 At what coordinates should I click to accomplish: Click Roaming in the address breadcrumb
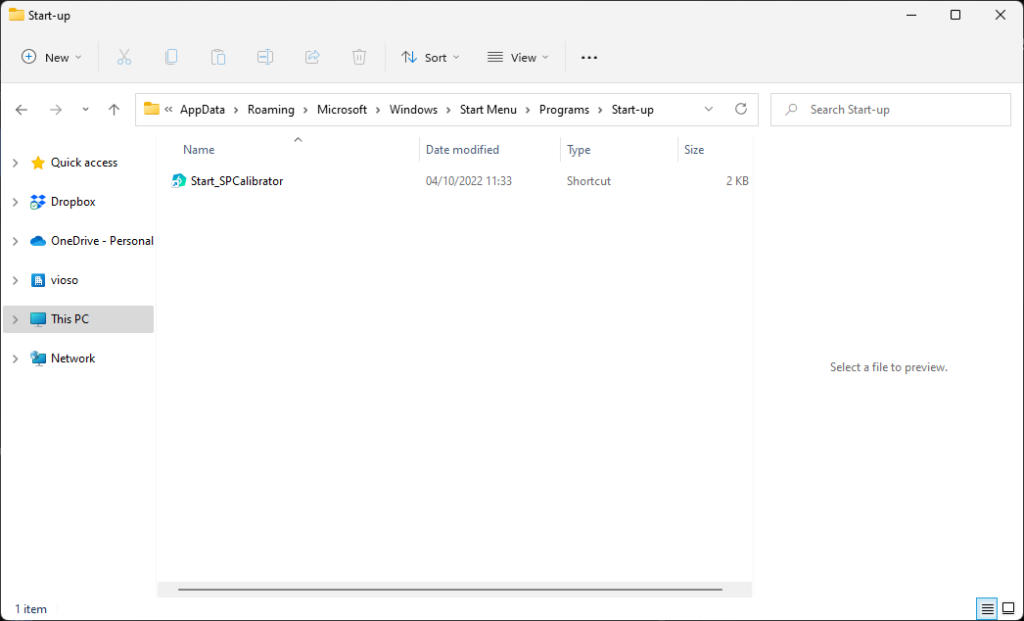click(271, 110)
